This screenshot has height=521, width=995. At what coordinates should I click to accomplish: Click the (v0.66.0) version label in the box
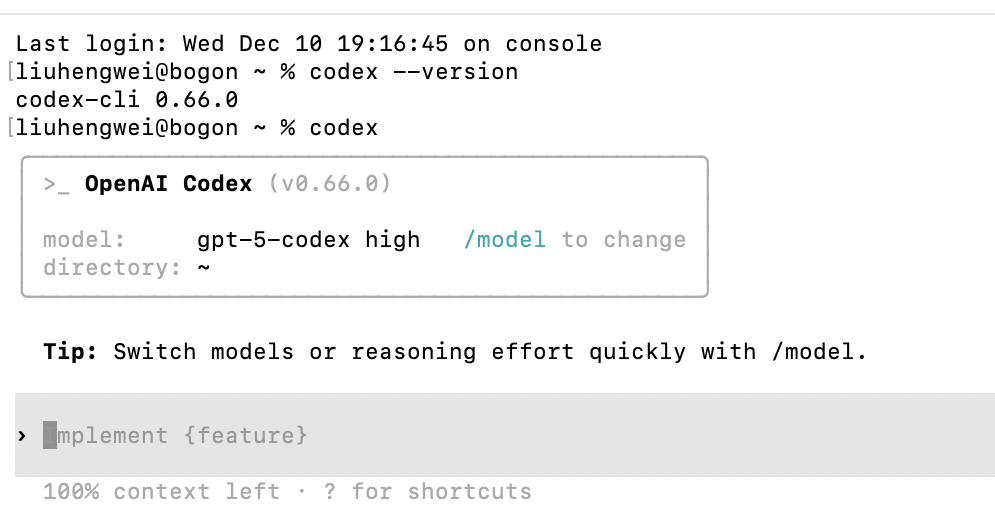tap(330, 184)
